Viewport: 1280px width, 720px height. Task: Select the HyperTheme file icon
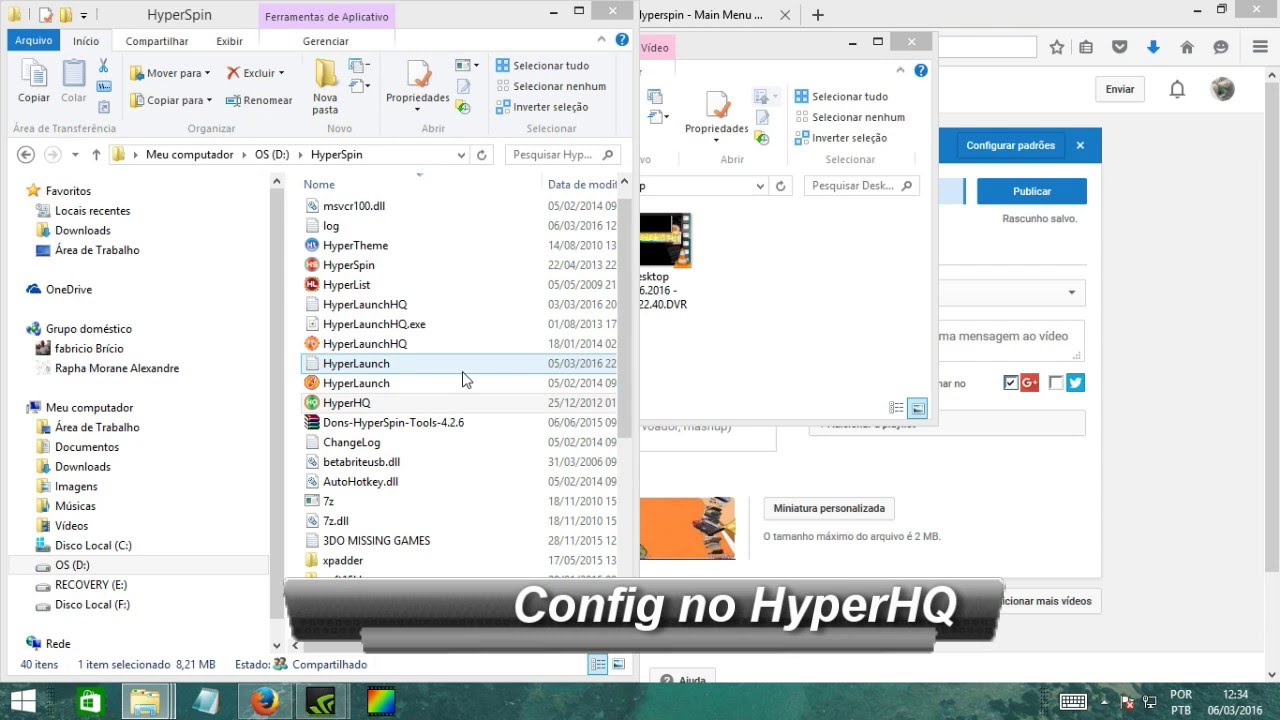(x=312, y=245)
